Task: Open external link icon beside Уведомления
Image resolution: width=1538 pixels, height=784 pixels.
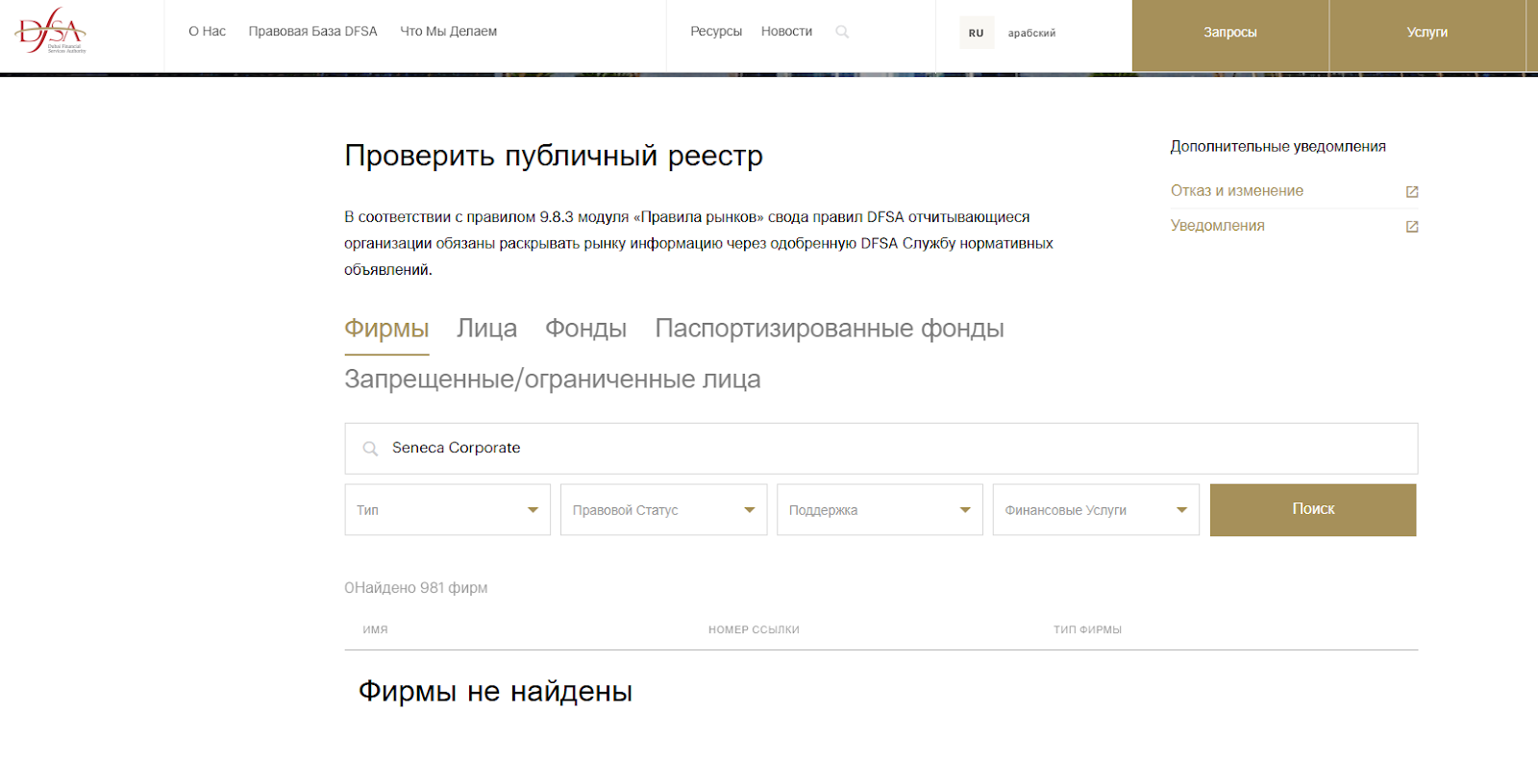Action: point(1412,227)
